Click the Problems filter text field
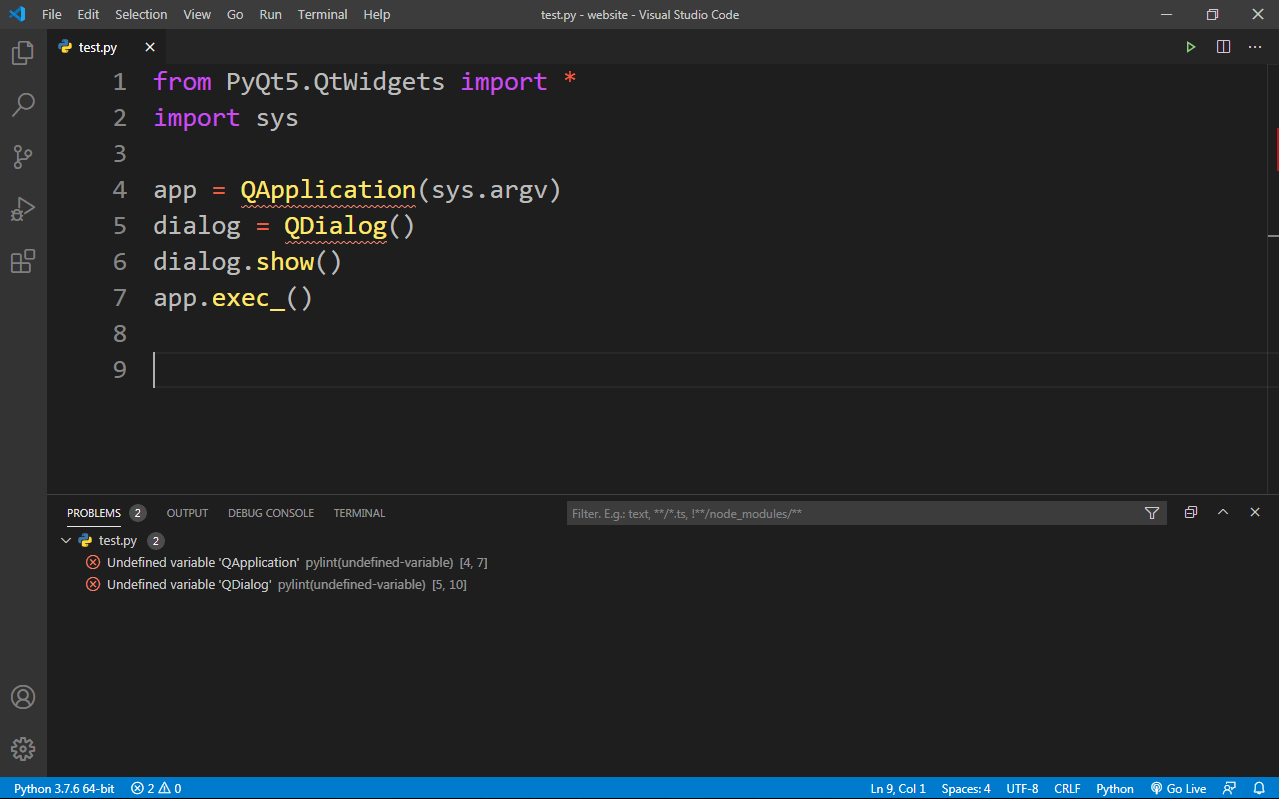 coord(853,513)
